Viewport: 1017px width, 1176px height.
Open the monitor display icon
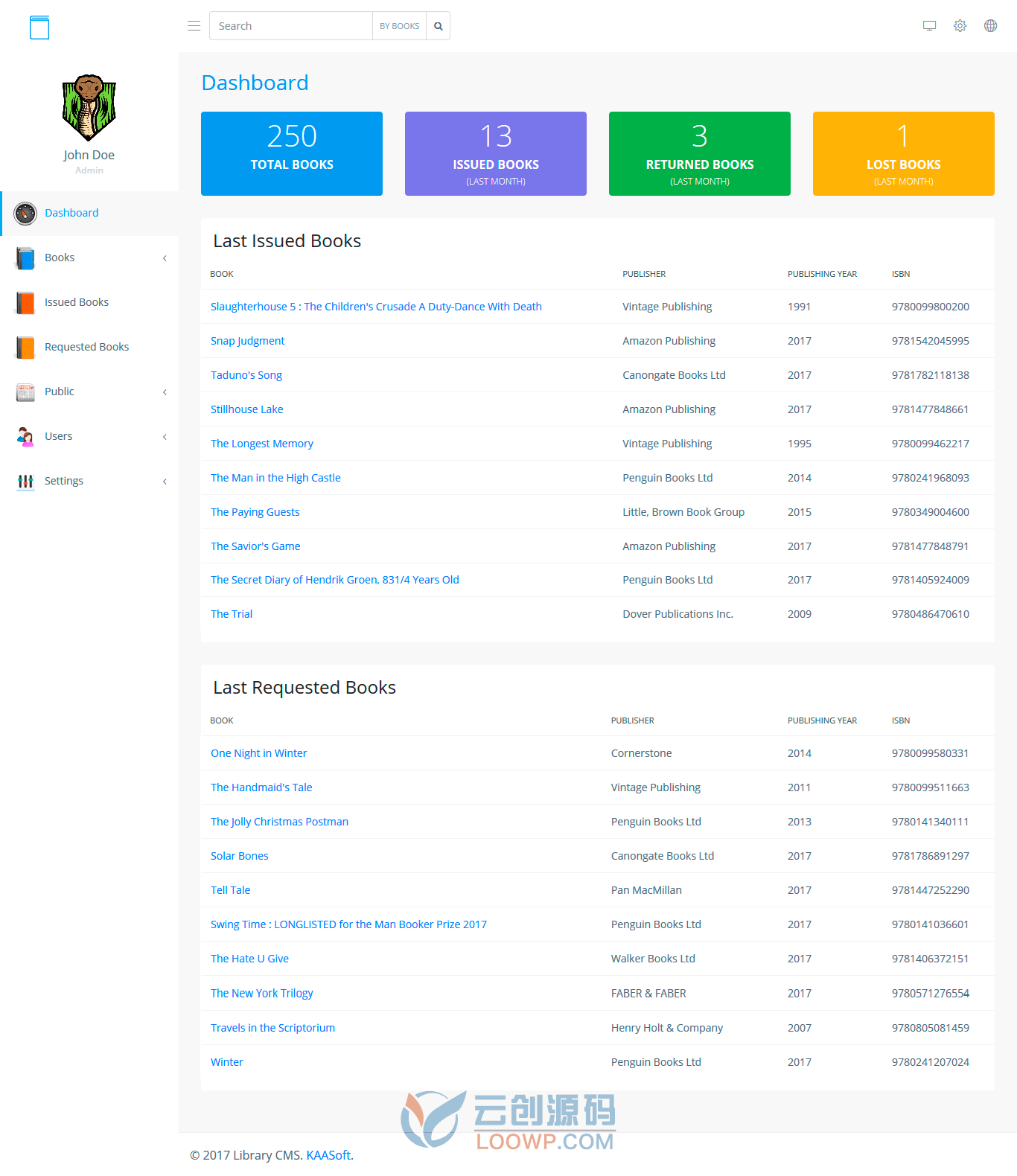click(x=929, y=26)
